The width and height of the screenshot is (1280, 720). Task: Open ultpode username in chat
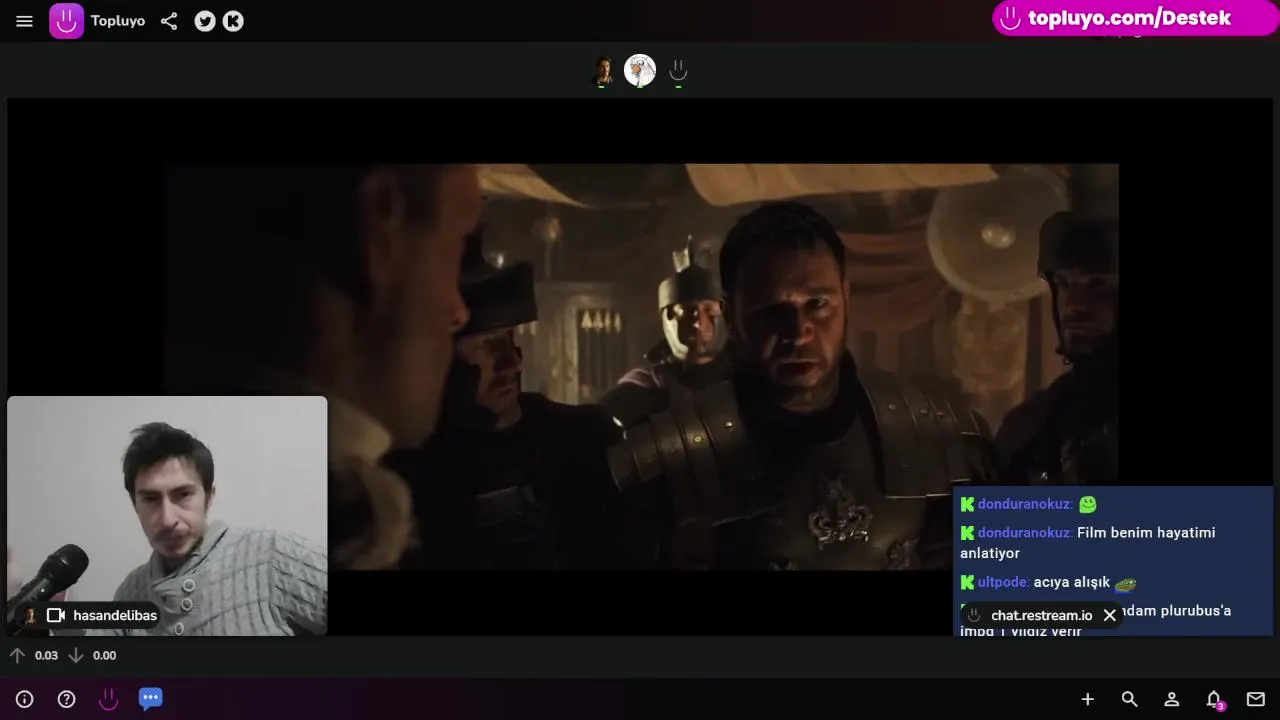click(1003, 582)
